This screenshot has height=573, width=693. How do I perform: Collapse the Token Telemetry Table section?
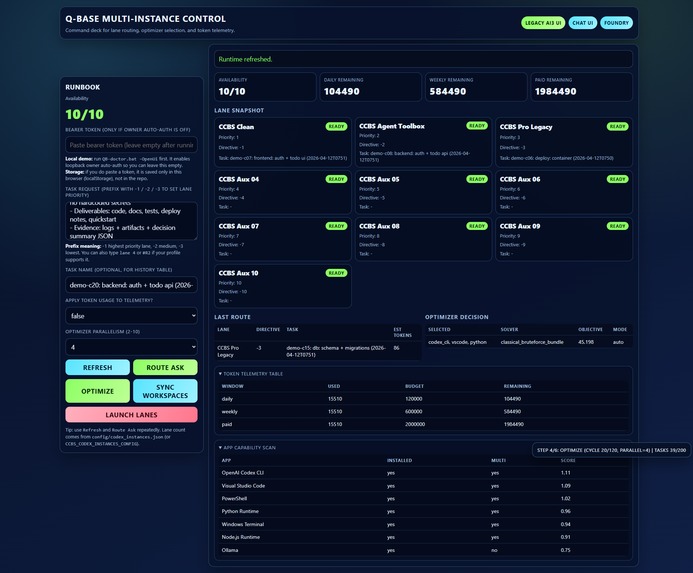click(251, 374)
